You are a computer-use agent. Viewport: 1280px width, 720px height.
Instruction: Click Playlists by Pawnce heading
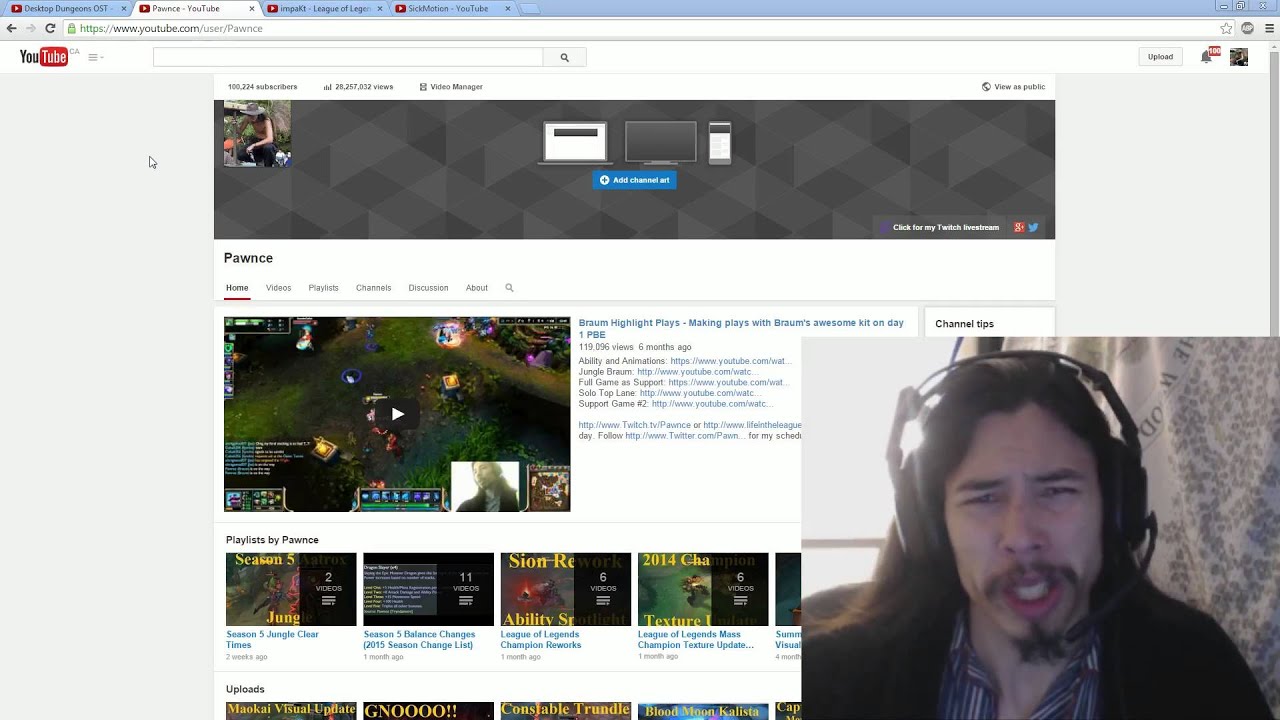(272, 540)
